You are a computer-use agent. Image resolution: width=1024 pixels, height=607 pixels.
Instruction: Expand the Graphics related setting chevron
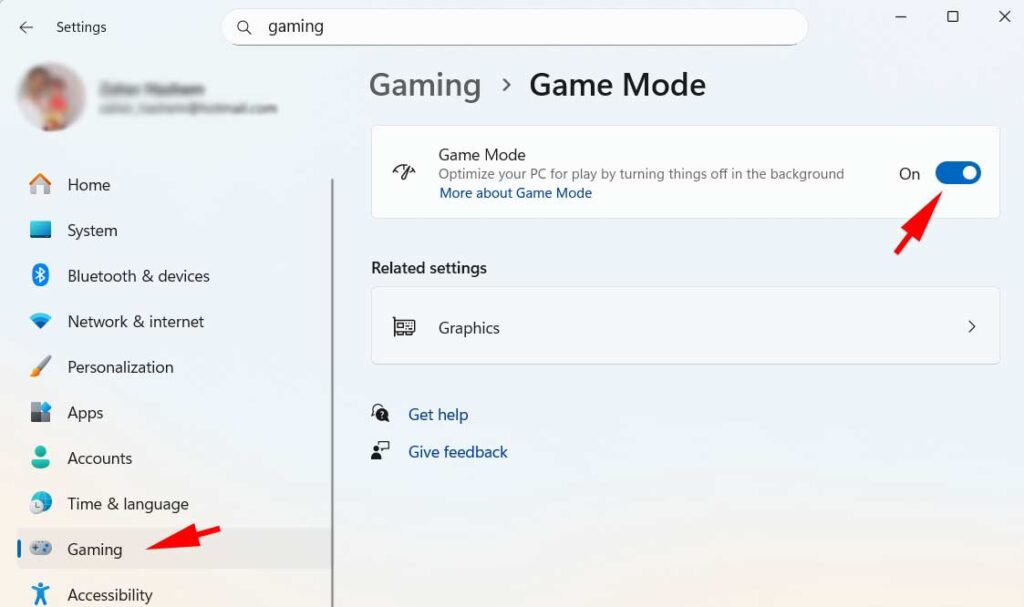971,327
